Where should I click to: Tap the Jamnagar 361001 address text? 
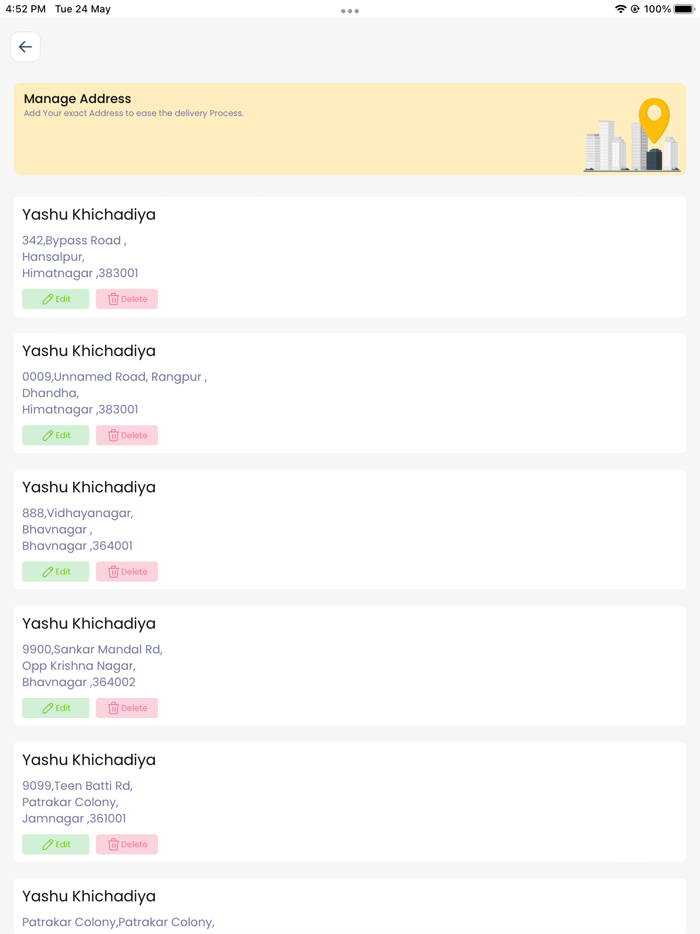[x=74, y=818]
